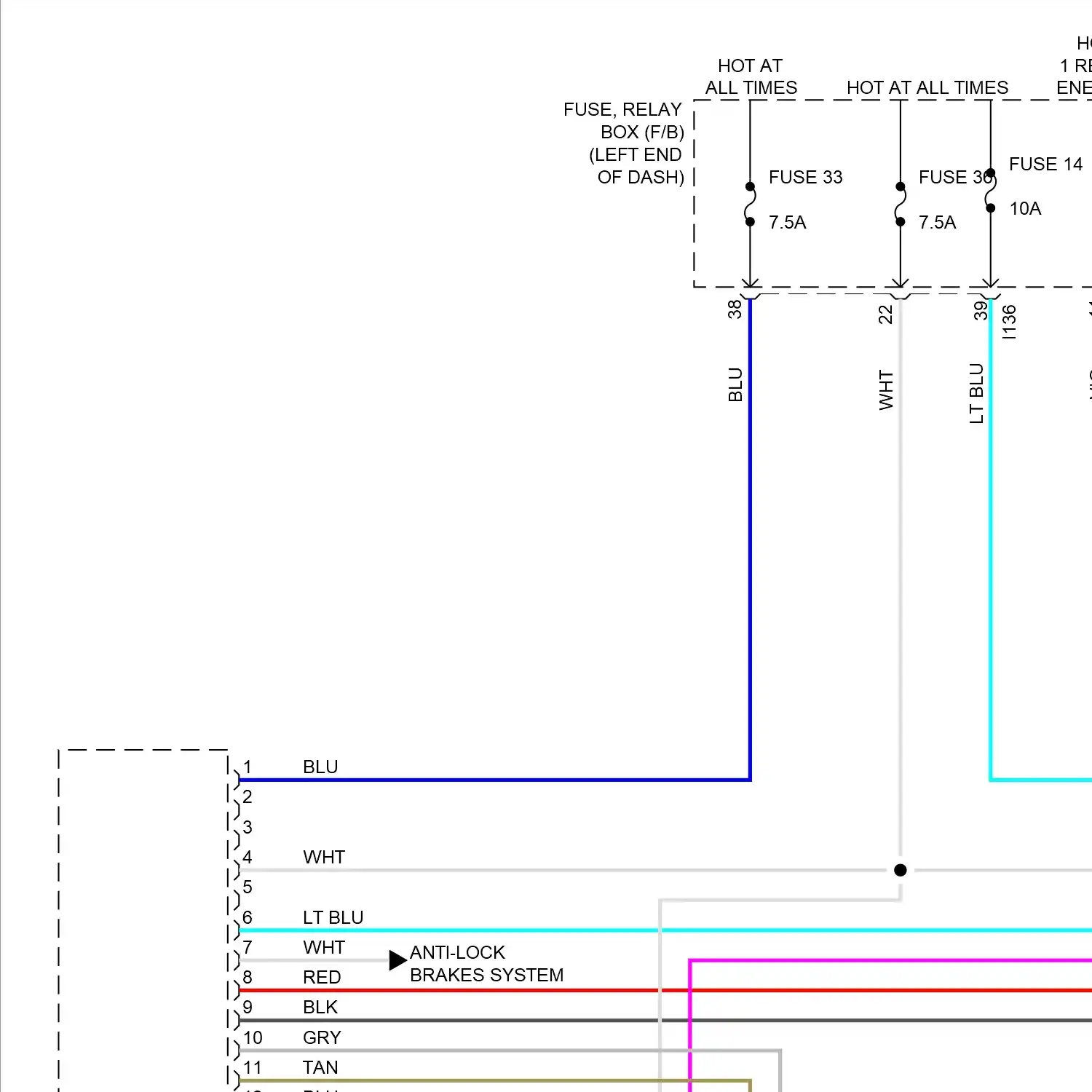Click the (LEFT END OF DASH) text
1092x1092 pixels.
pos(637,166)
